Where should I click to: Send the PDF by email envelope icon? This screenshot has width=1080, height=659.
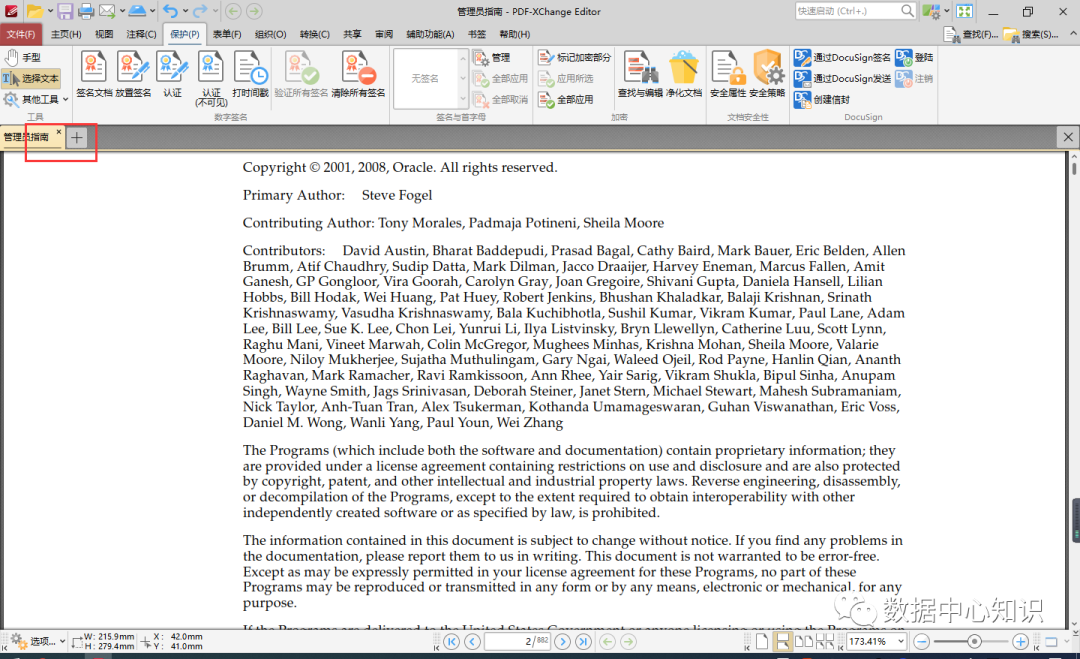click(x=107, y=11)
